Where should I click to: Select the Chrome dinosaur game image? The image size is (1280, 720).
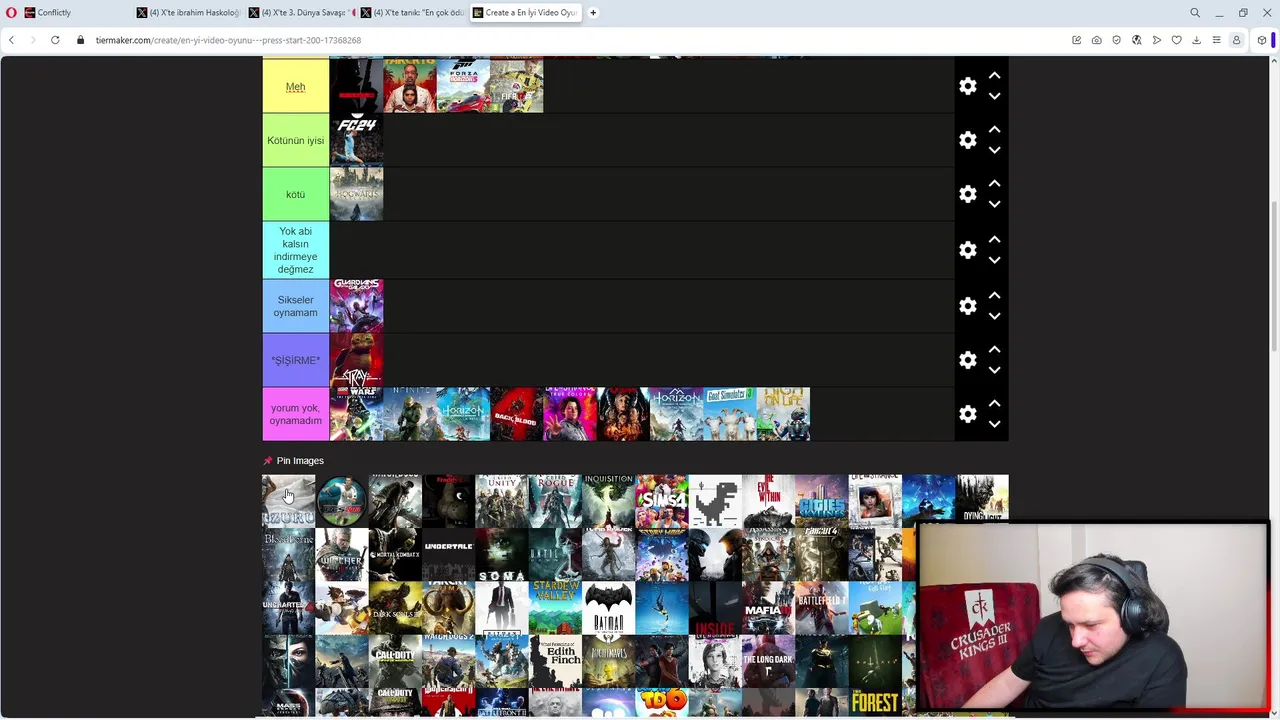715,501
